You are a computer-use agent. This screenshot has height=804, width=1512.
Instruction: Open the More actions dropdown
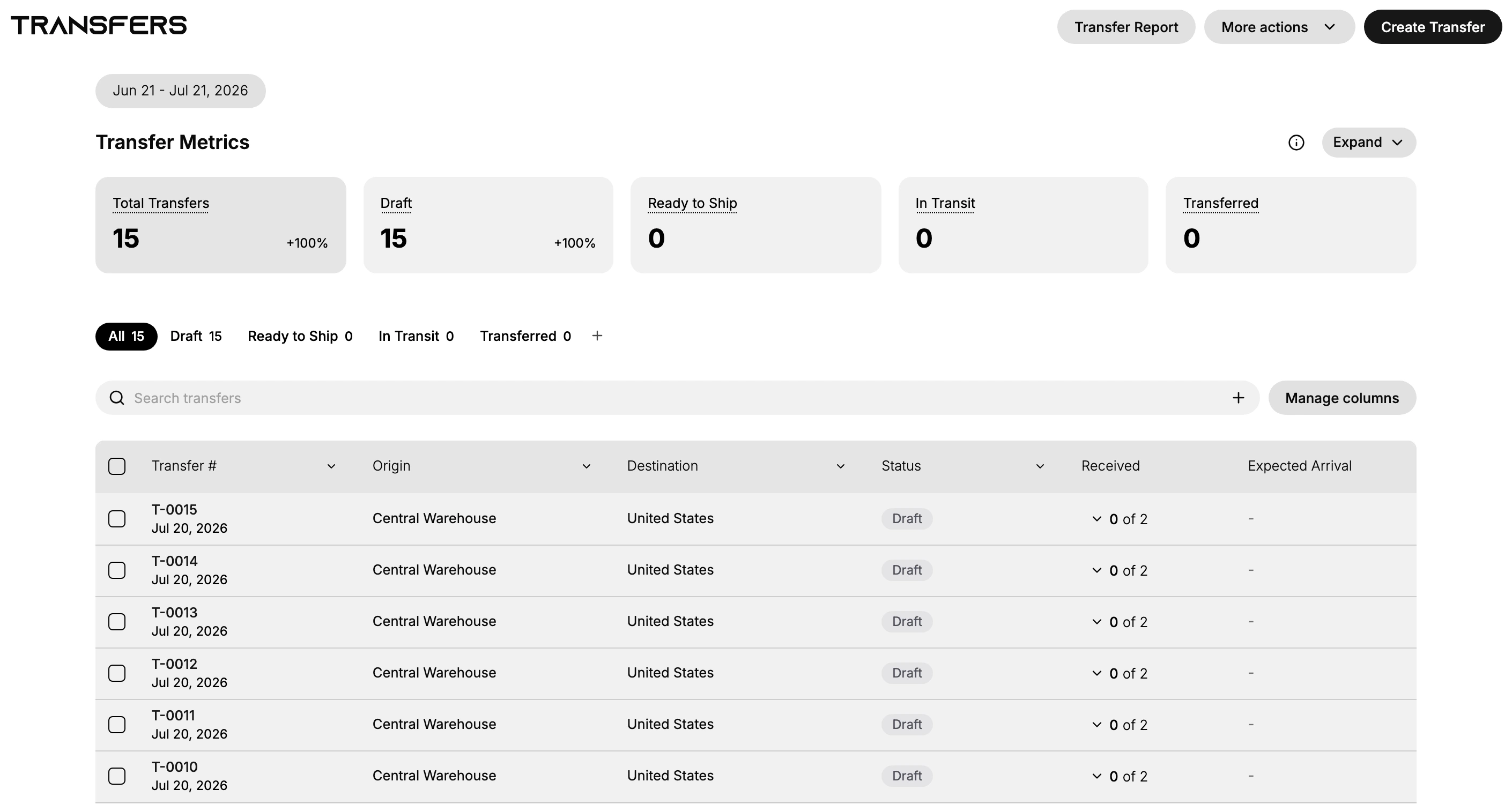pos(1279,27)
